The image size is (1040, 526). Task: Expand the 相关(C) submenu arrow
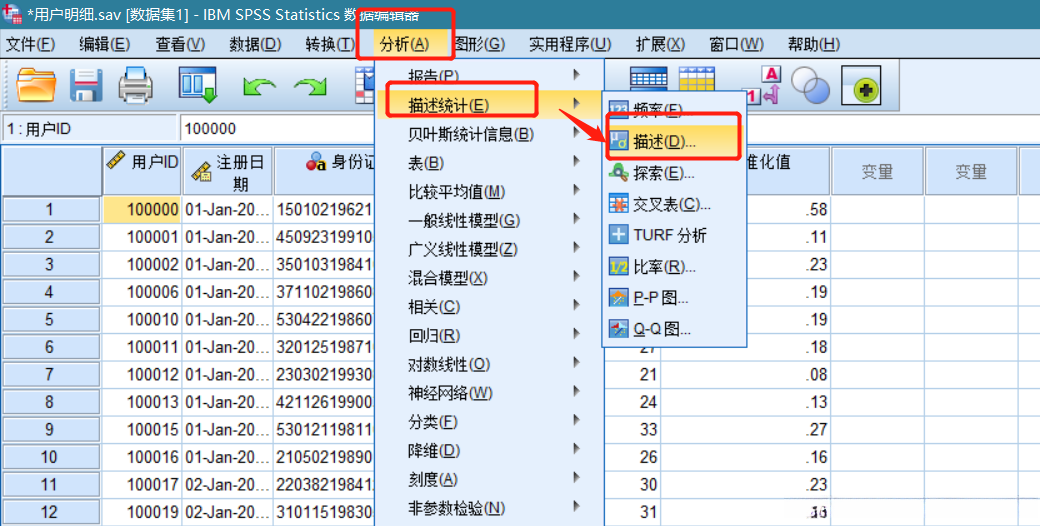click(576, 306)
